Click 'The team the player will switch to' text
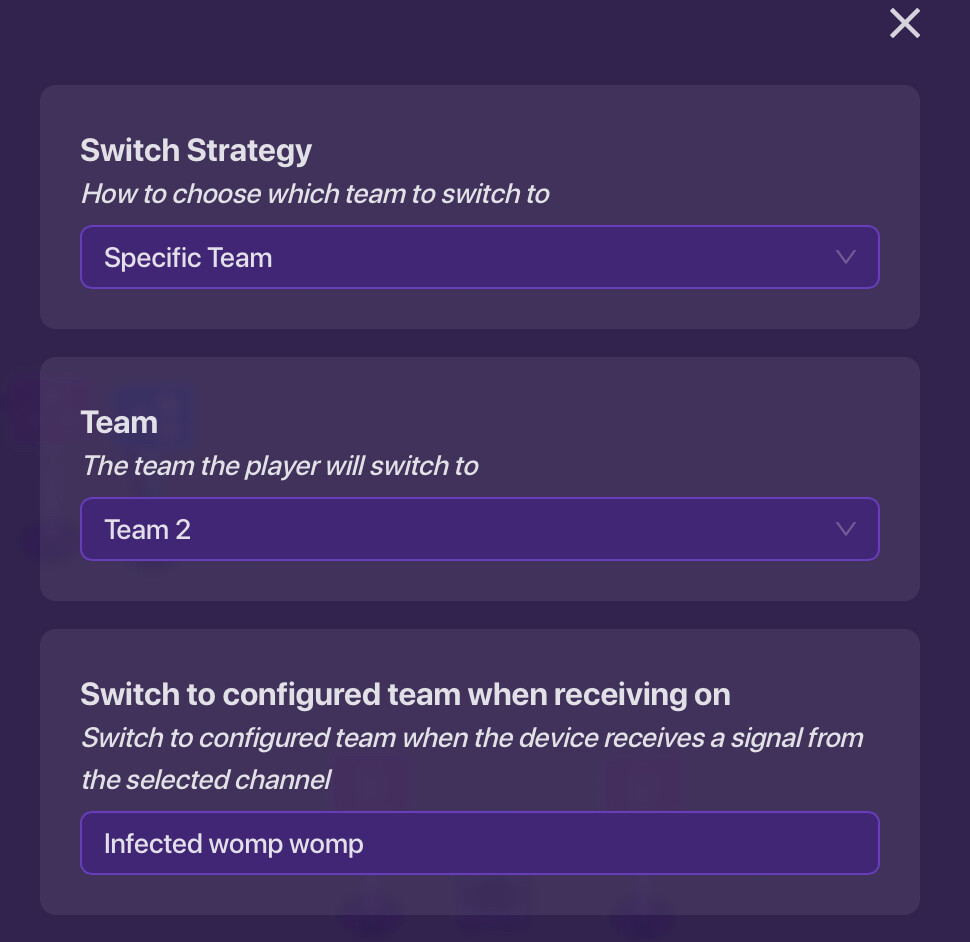The width and height of the screenshot is (970, 942). (x=280, y=465)
